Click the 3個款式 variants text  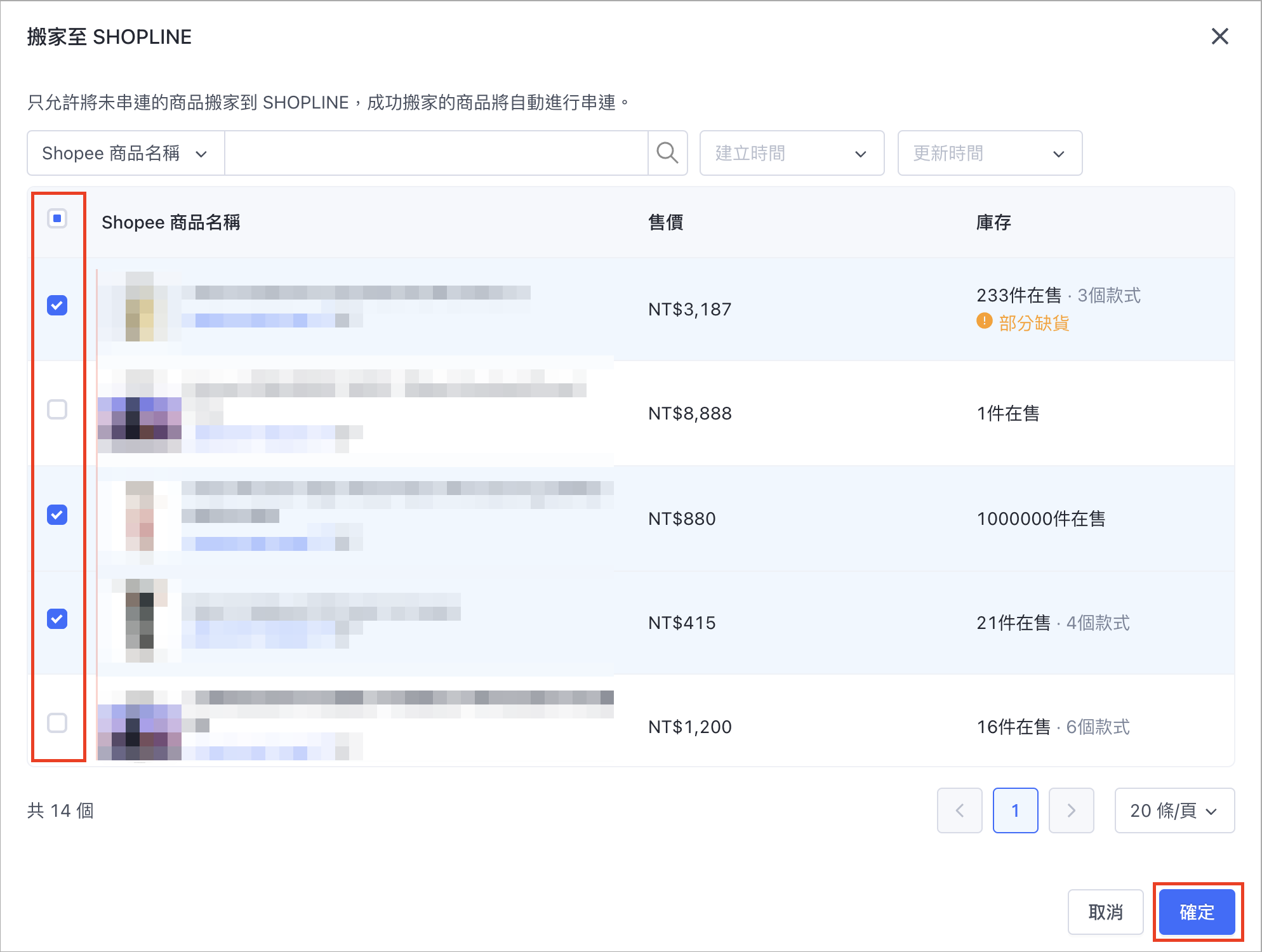coord(1109,295)
